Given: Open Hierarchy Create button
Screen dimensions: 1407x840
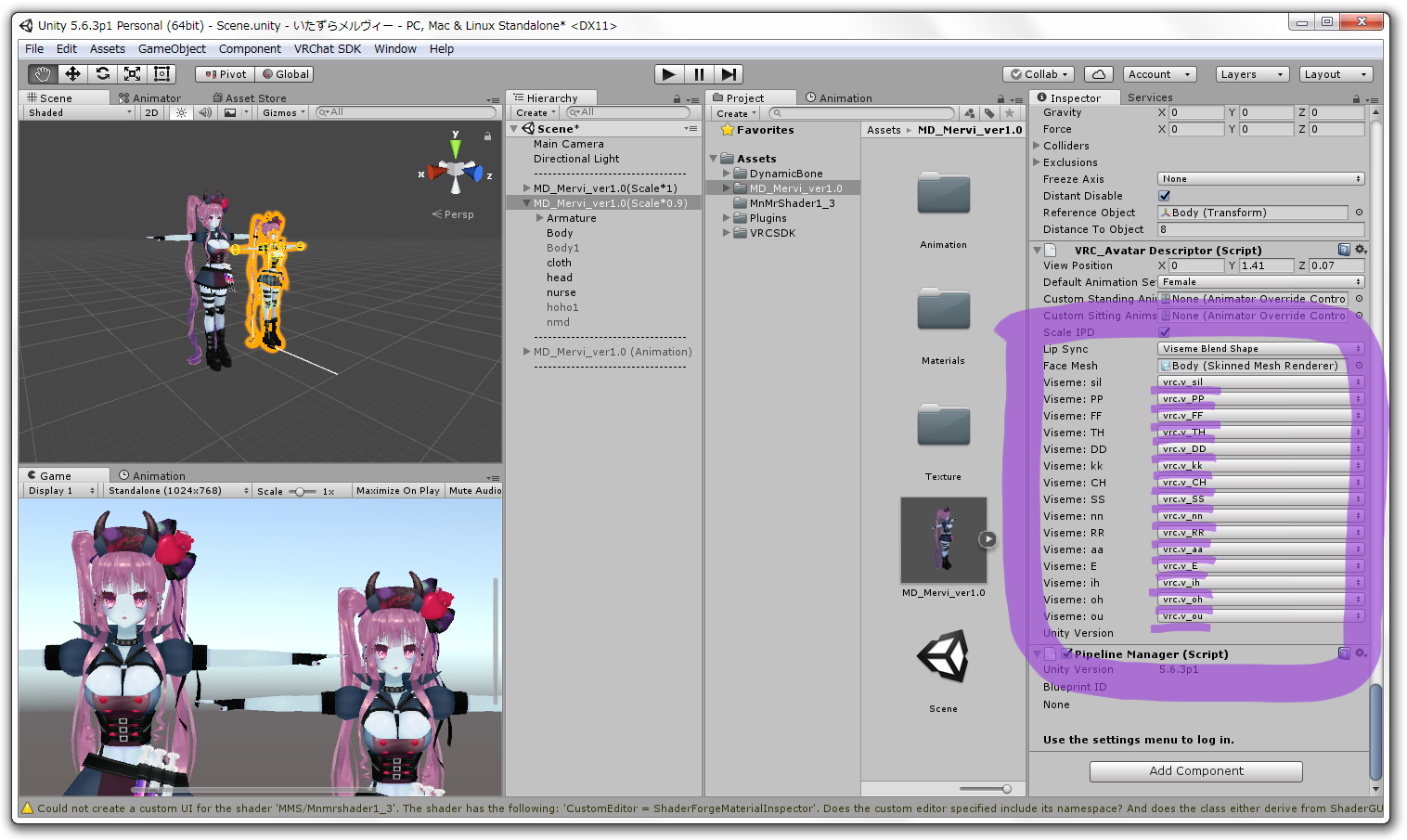Looking at the screenshot, I should (536, 113).
